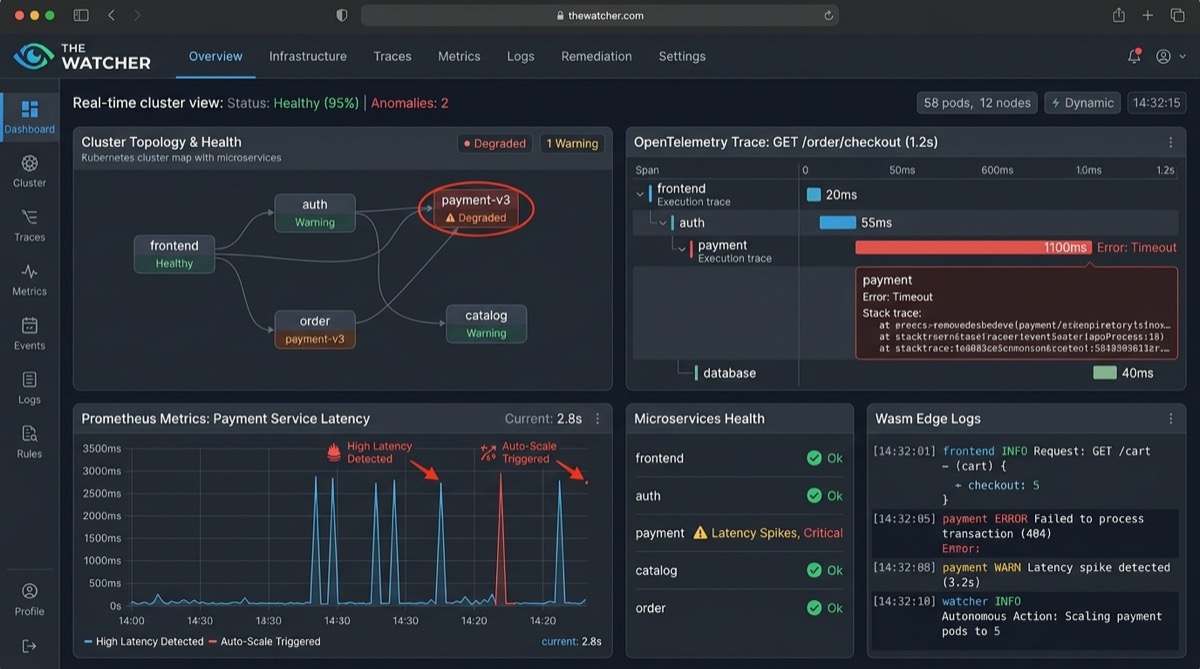The height and width of the screenshot is (669, 1200).
Task: Click the payment ERROR log entry
Action: [x=1023, y=533]
